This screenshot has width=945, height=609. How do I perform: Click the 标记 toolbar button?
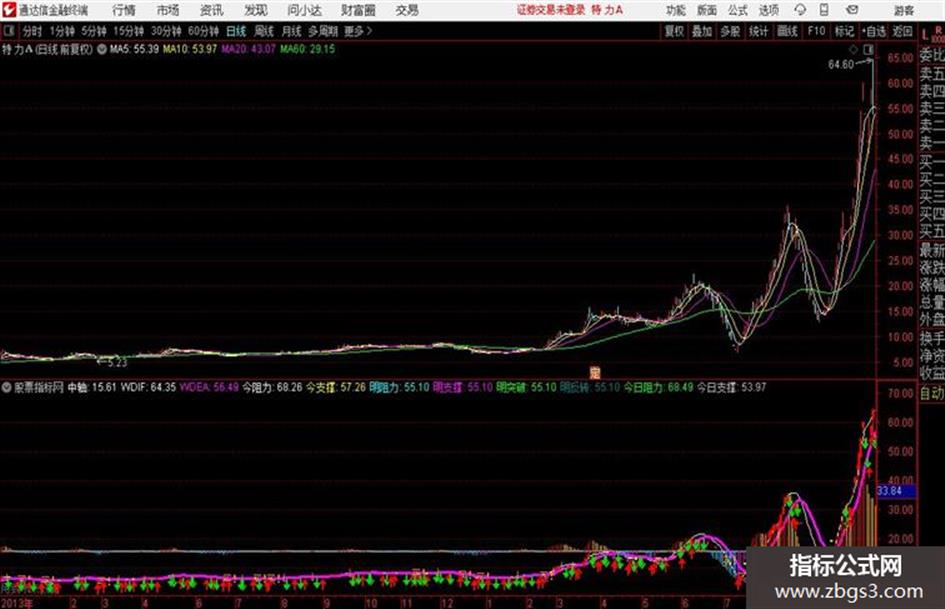pos(844,31)
